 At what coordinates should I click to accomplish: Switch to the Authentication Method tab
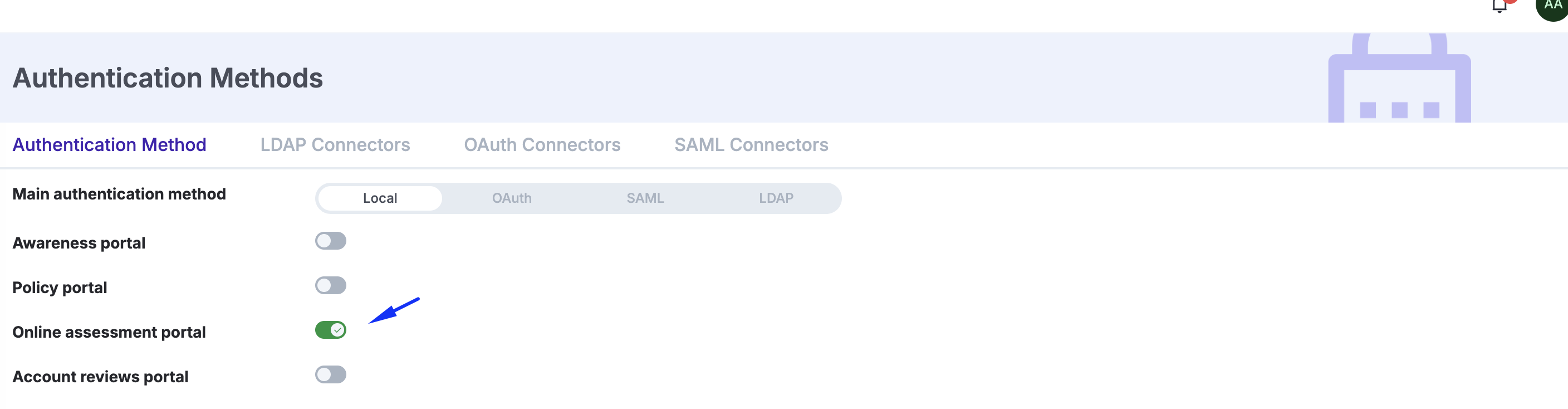pos(110,144)
